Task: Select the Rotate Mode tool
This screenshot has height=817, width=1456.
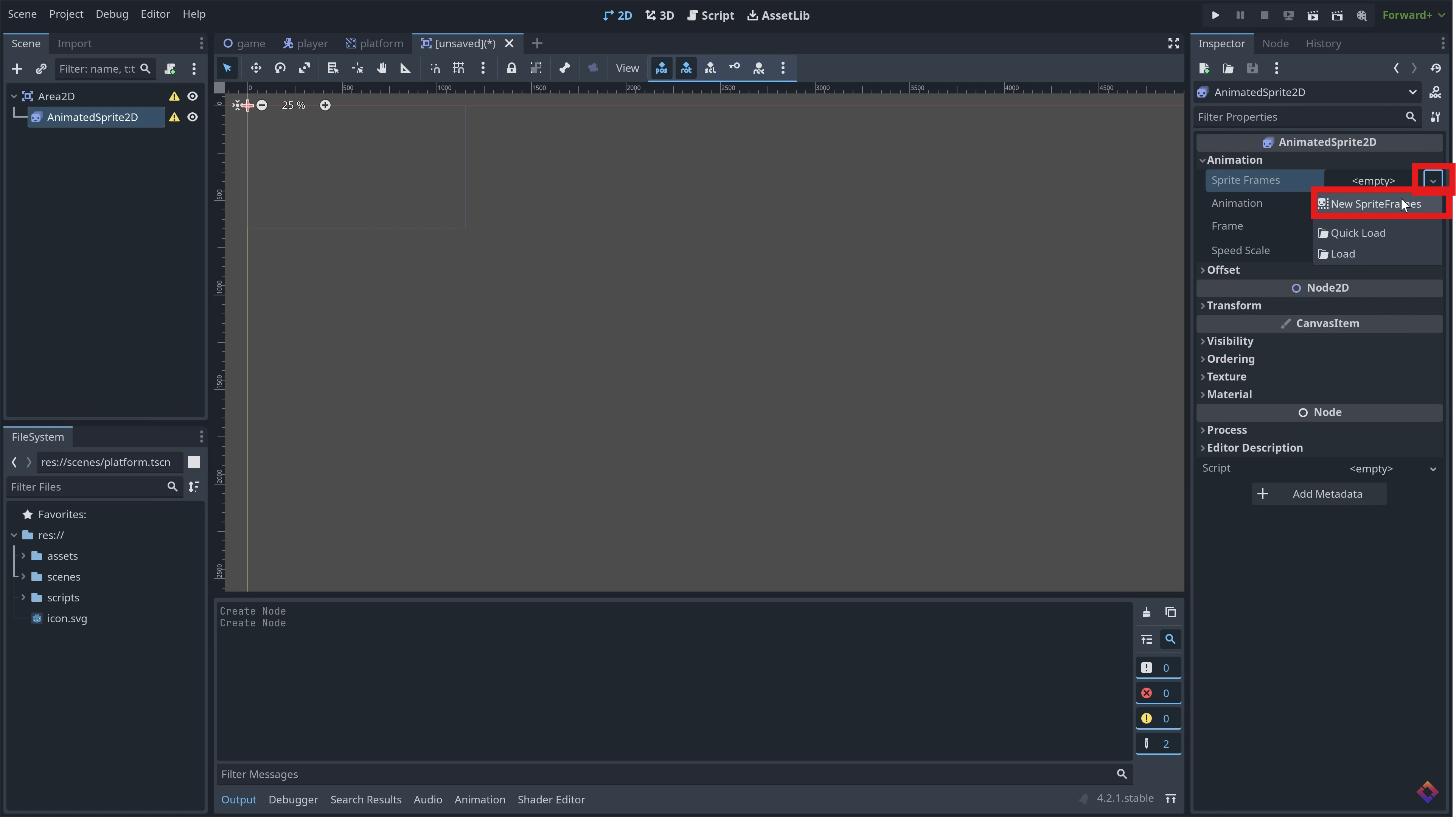Action: pos(280,68)
